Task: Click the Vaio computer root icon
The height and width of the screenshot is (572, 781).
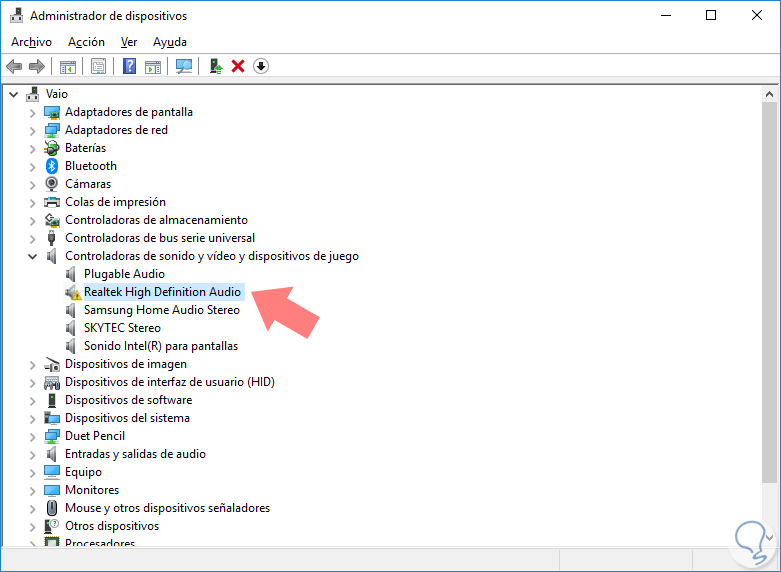Action: 33,94
